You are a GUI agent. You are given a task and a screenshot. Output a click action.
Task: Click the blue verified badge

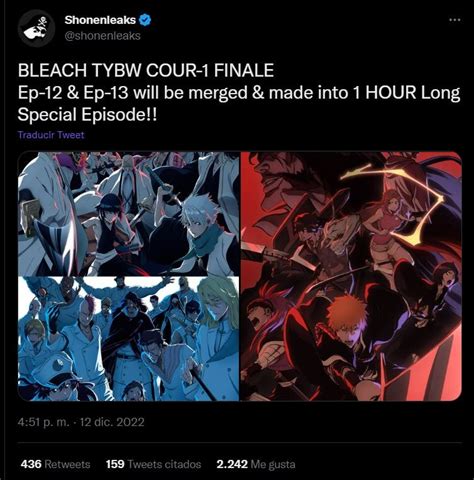145,20
